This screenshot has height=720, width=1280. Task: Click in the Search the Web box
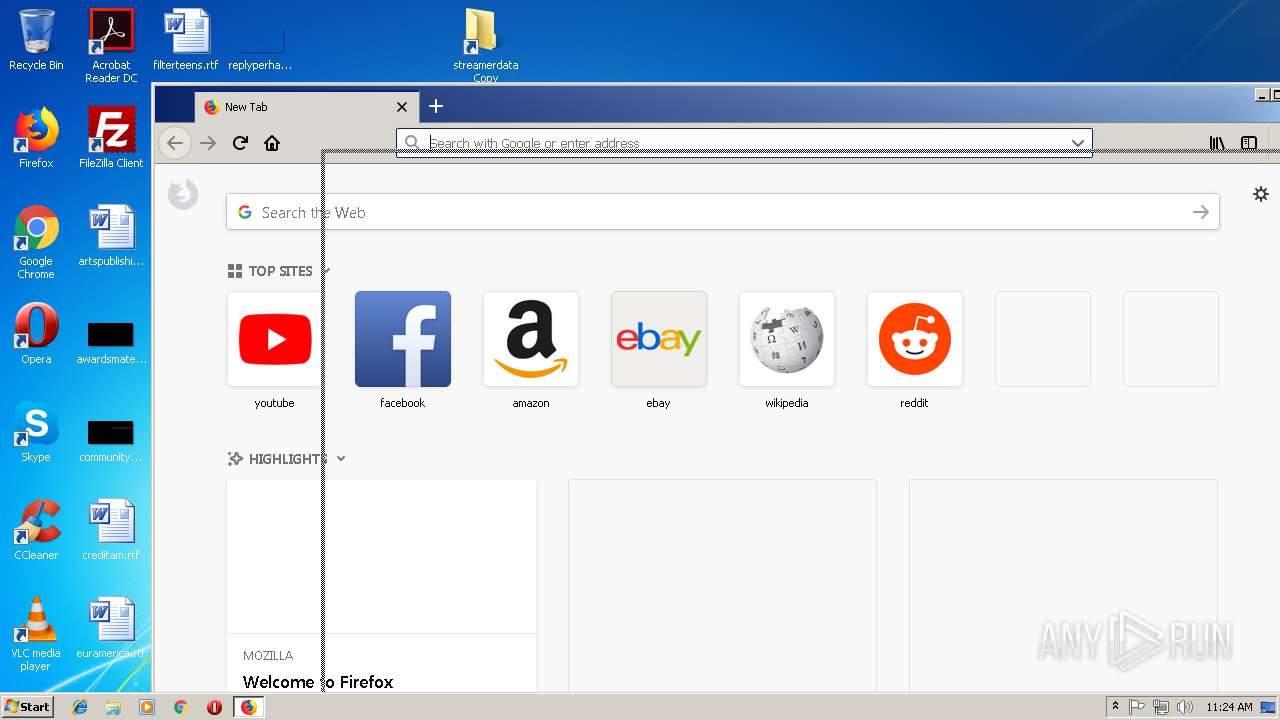[722, 212]
